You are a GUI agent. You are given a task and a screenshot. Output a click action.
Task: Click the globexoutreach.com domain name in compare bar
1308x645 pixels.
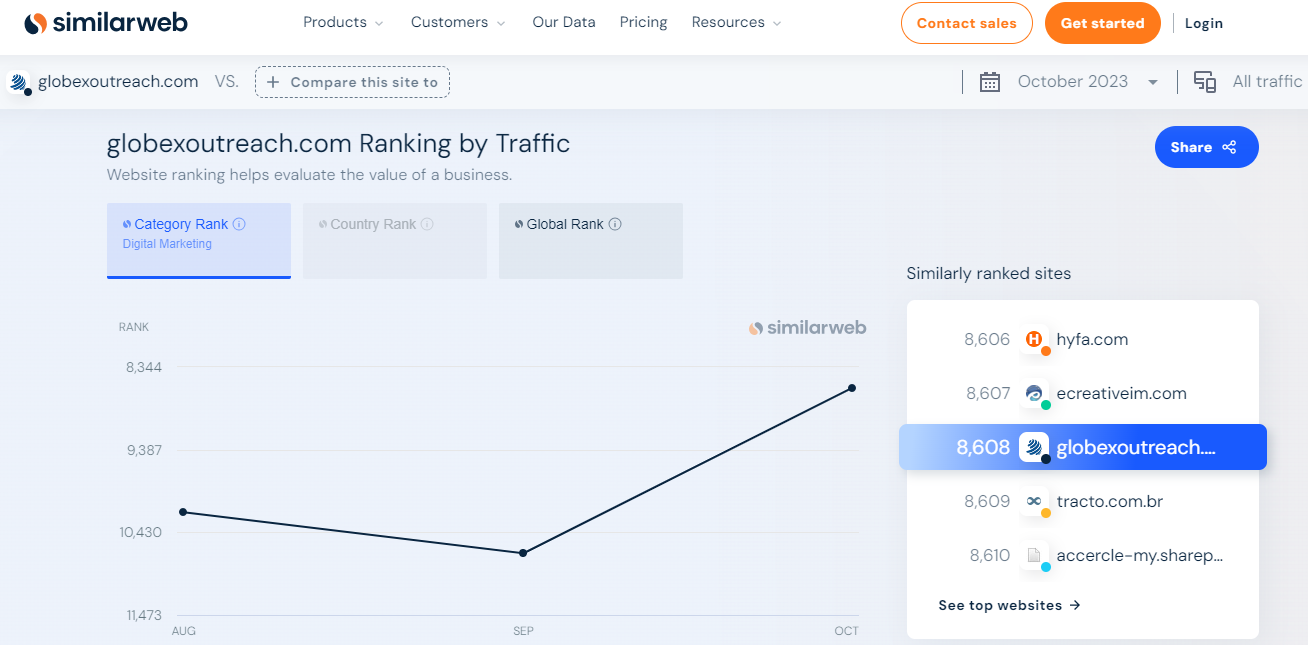click(x=118, y=82)
